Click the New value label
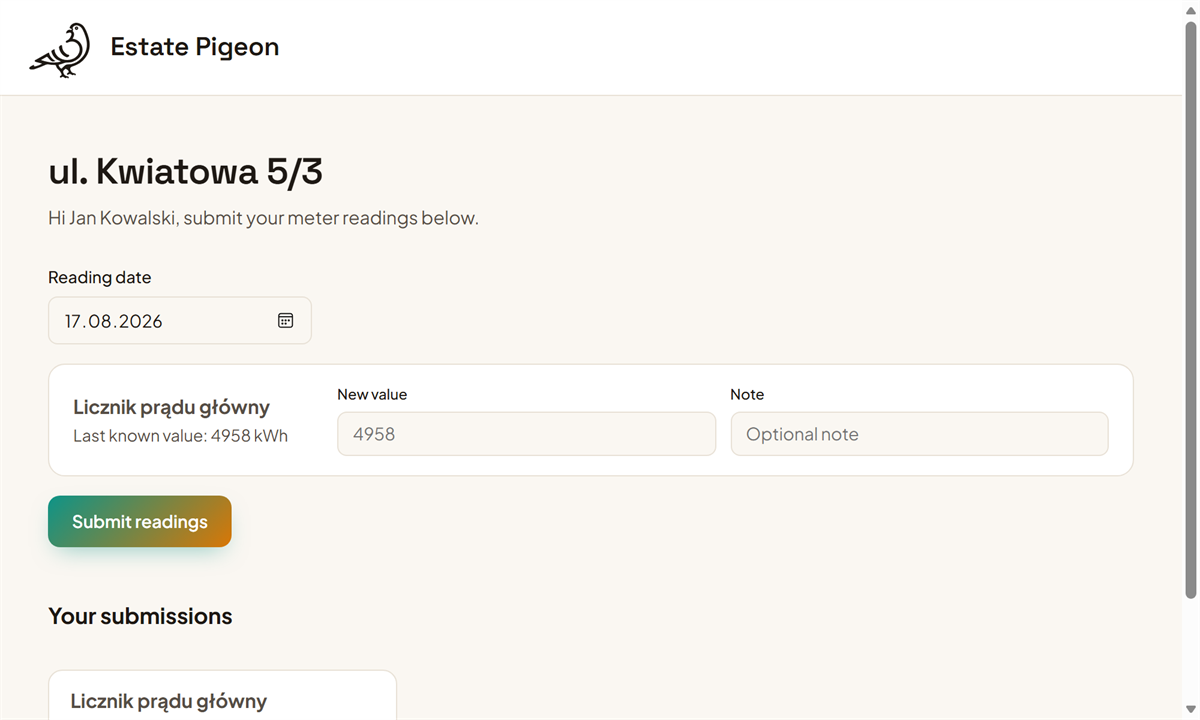Image resolution: width=1200 pixels, height=720 pixels. coord(372,394)
